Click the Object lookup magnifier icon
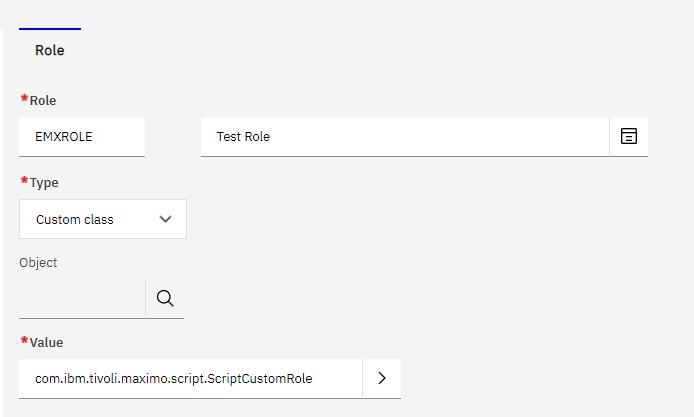694x417 pixels. coord(165,298)
